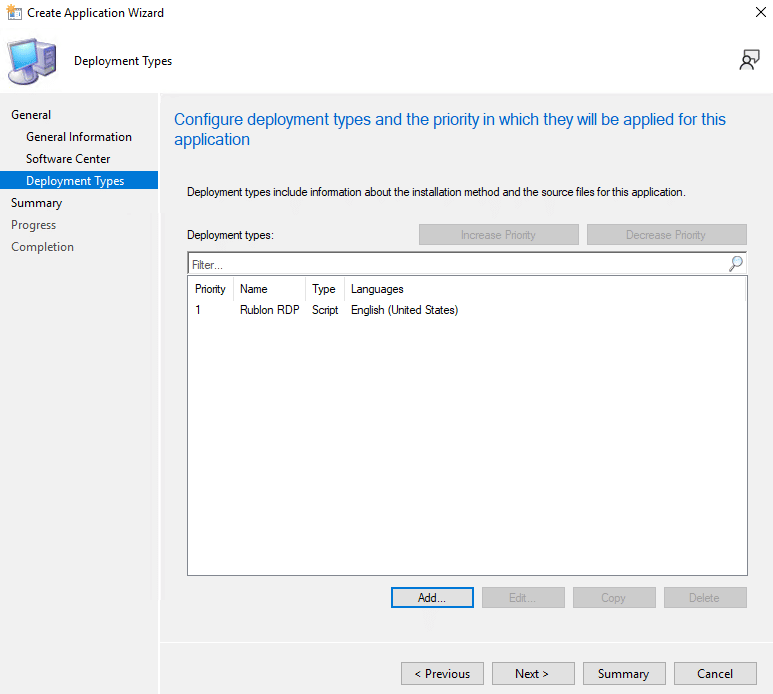
Task: Cancel the Create Application Wizard
Action: 715,674
